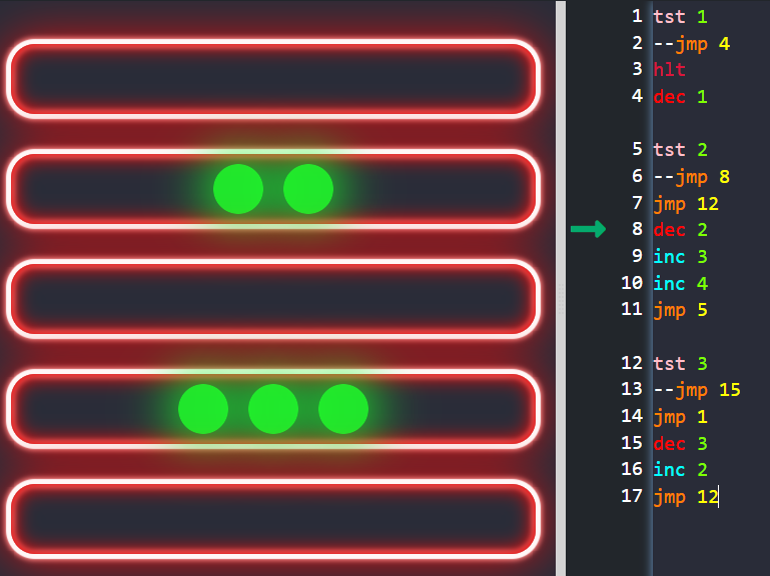Image resolution: width=770 pixels, height=576 pixels.
Task: Click the 'inc 4' instruction on line 10
Action: tap(680, 284)
